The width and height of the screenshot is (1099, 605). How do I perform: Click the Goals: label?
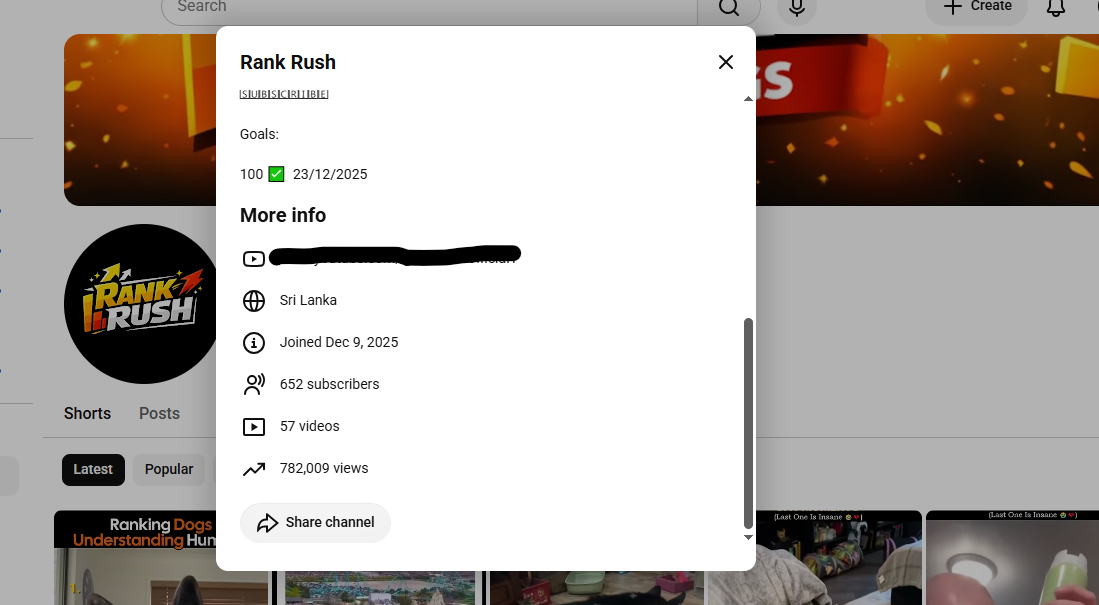click(259, 134)
